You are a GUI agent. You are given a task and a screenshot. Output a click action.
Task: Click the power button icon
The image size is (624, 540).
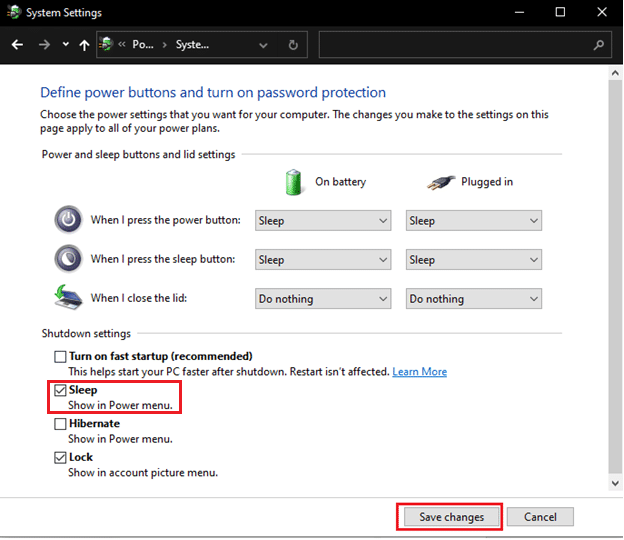[67, 220]
